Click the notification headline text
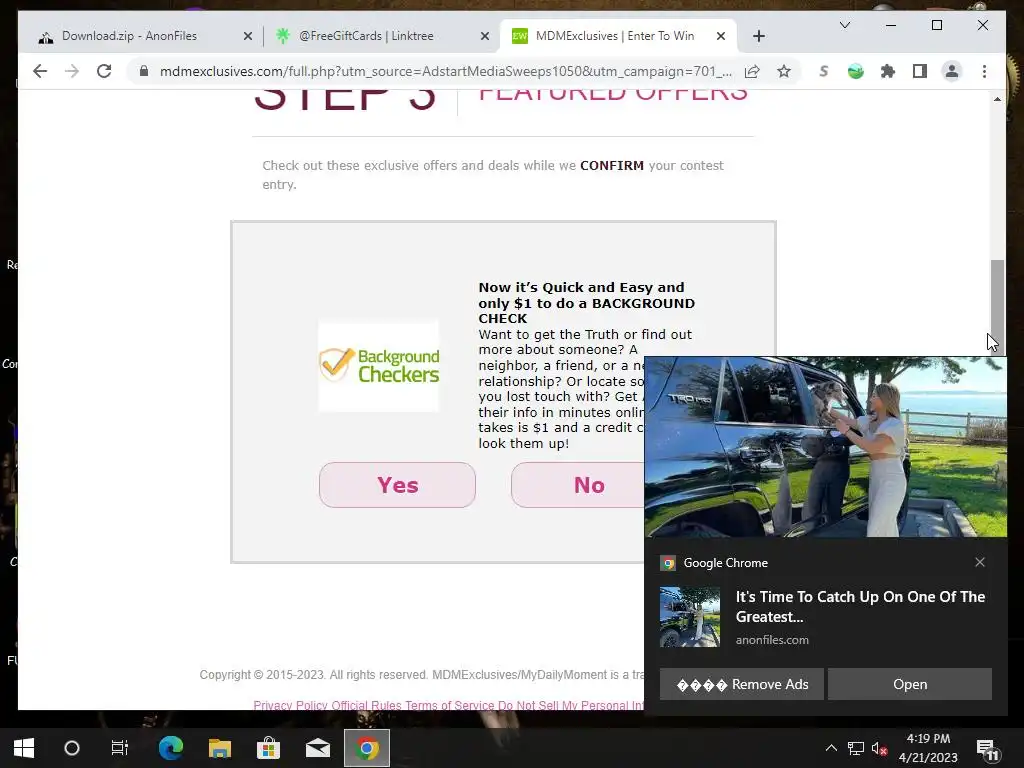 [x=860, y=607]
